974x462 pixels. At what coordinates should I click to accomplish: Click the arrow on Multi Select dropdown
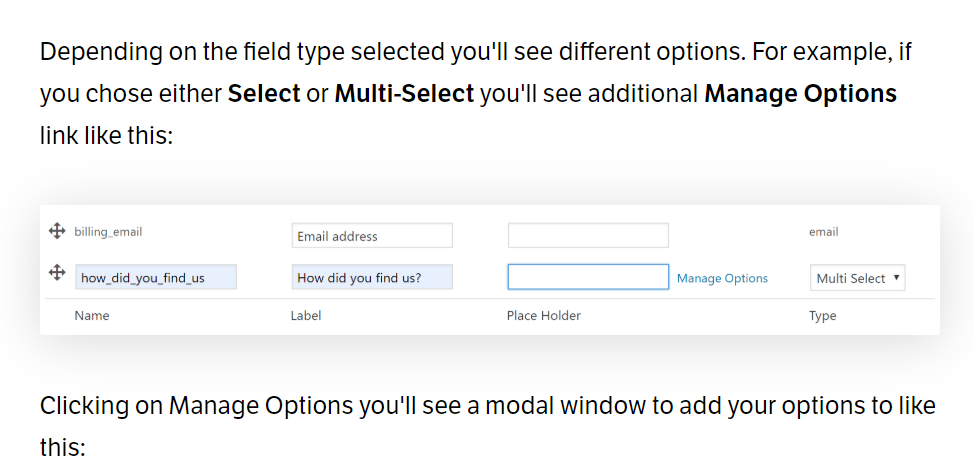[x=896, y=278]
